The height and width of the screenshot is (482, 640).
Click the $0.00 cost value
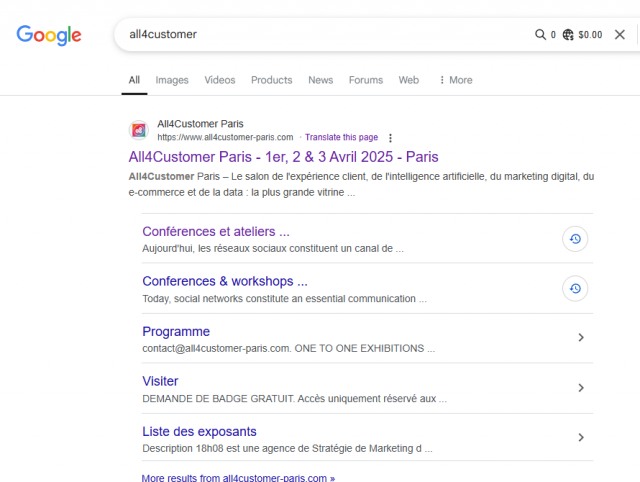click(x=590, y=35)
